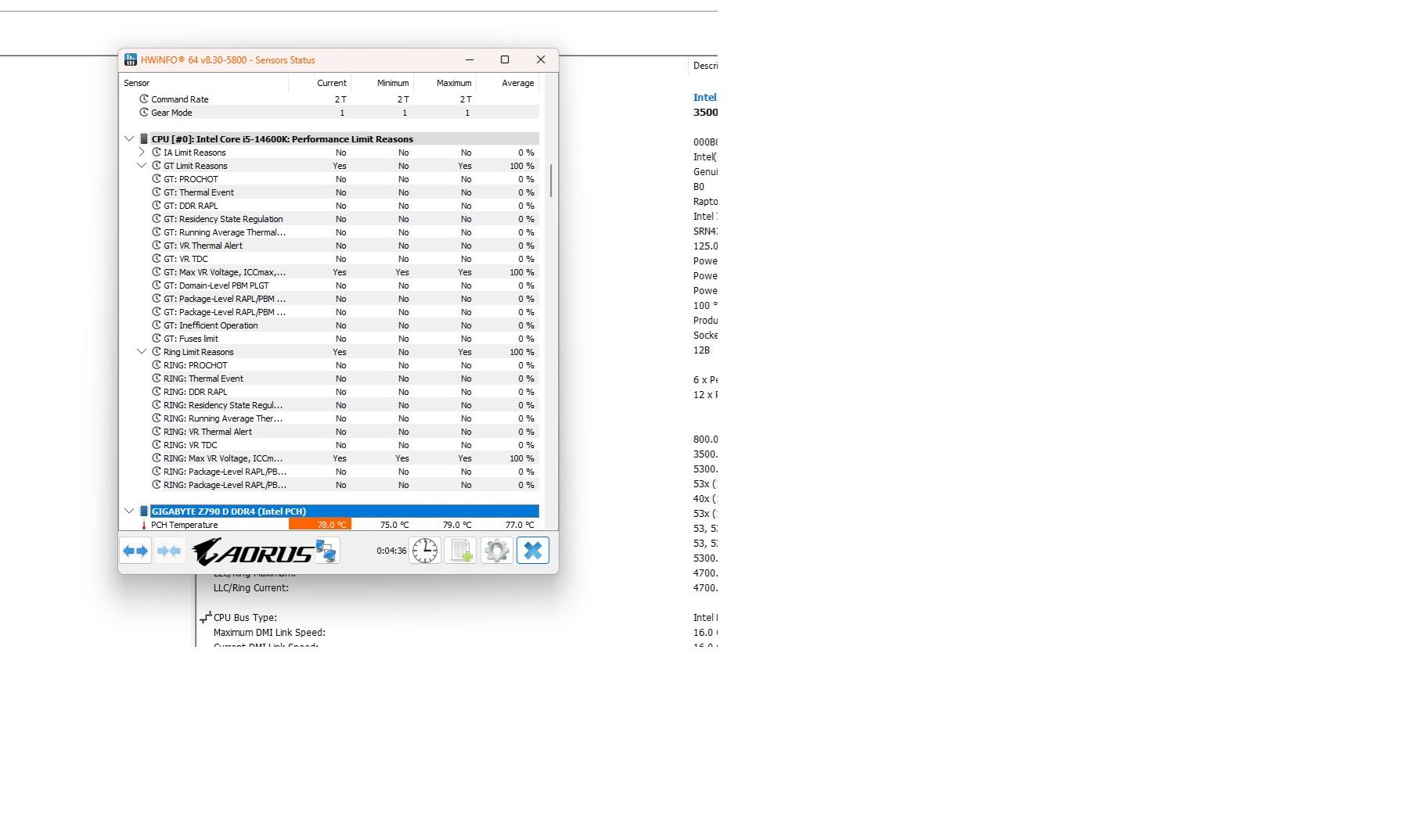Click the 0:04:36 elapsed time readout
Image resolution: width=1411 pixels, height=840 pixels.
pos(391,551)
